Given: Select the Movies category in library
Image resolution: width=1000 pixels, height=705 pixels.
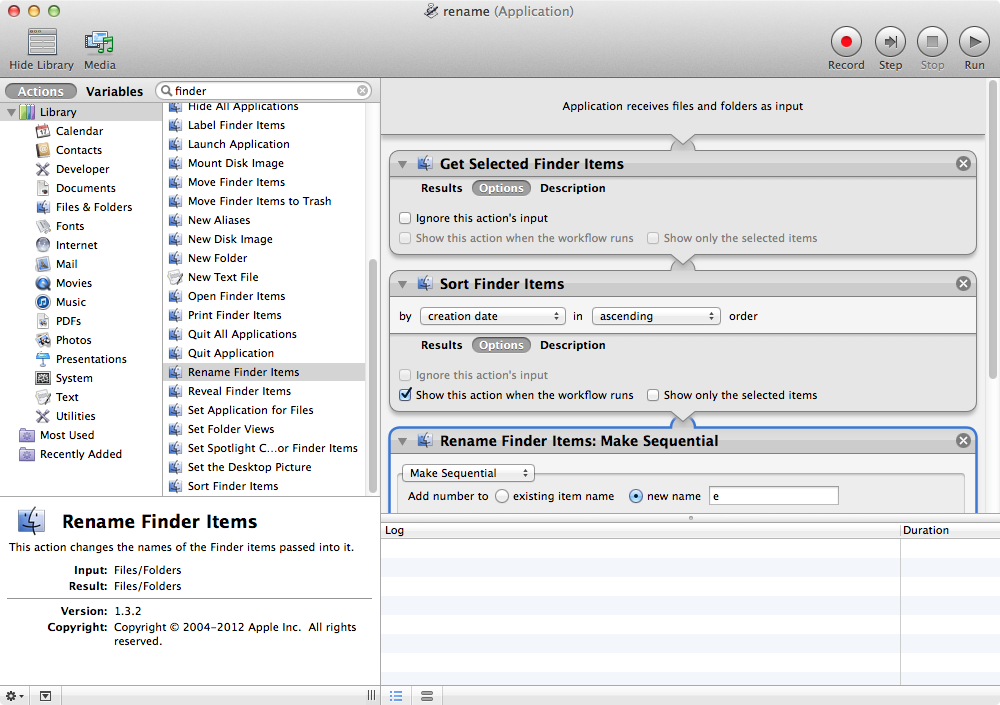Looking at the screenshot, I should pyautogui.click(x=73, y=283).
